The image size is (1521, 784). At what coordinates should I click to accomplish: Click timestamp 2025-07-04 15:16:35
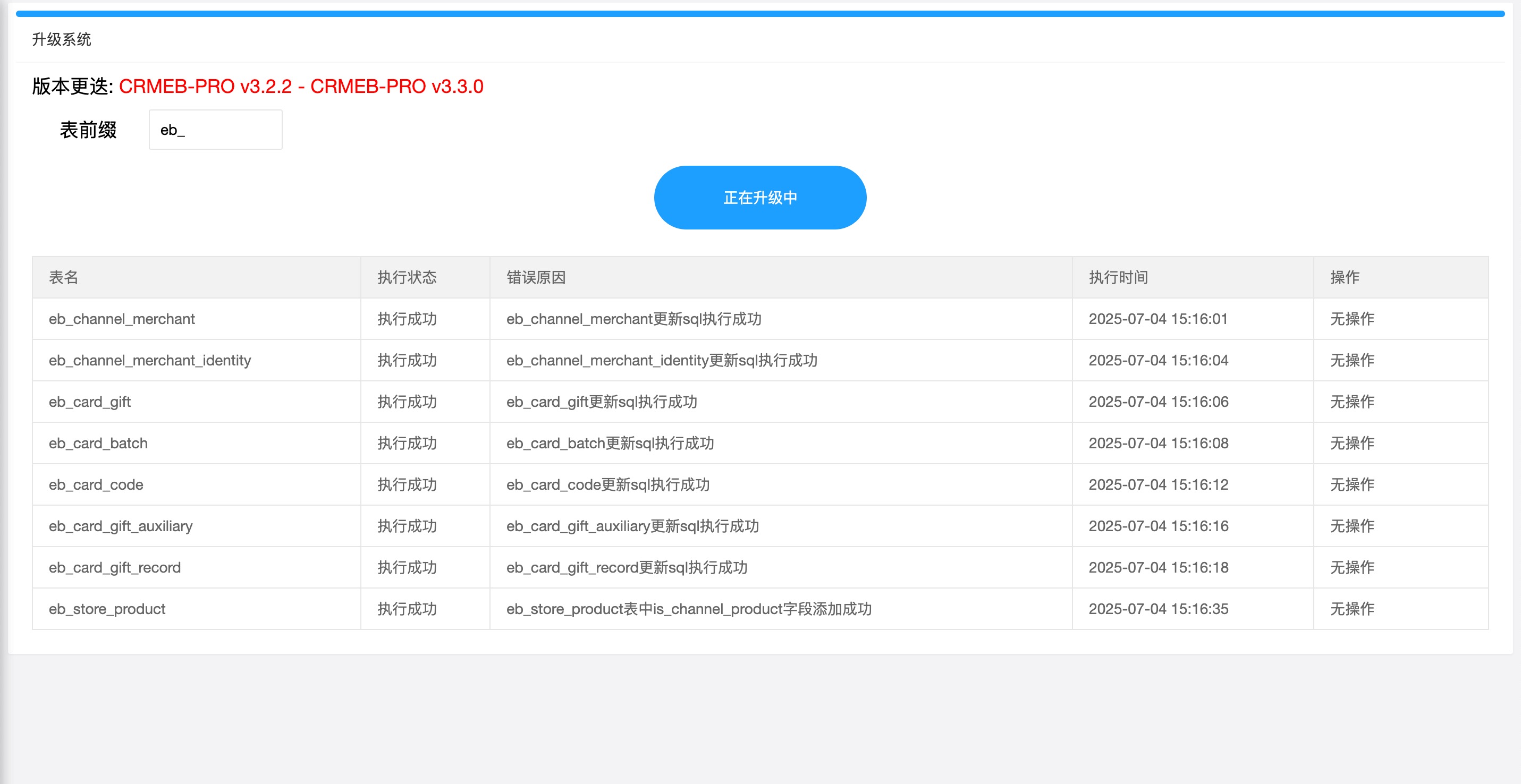[x=1158, y=609]
